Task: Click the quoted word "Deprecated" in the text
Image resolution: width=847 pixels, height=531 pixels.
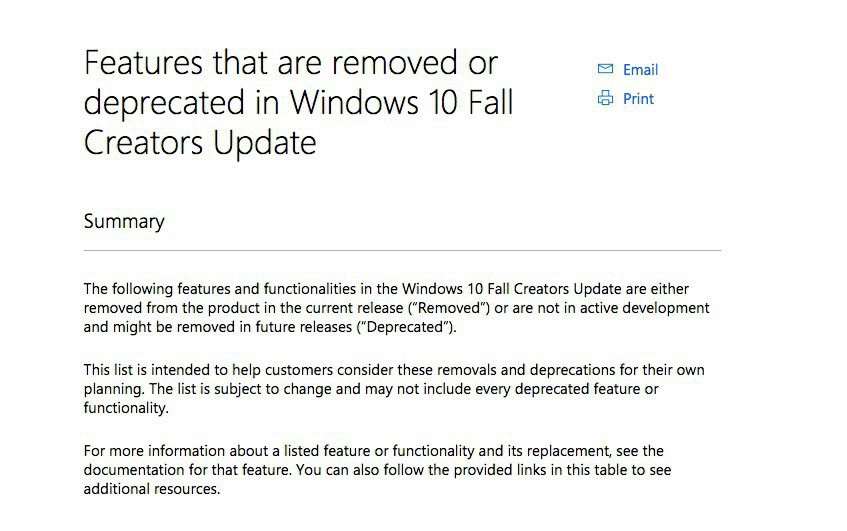Action: tap(408, 327)
